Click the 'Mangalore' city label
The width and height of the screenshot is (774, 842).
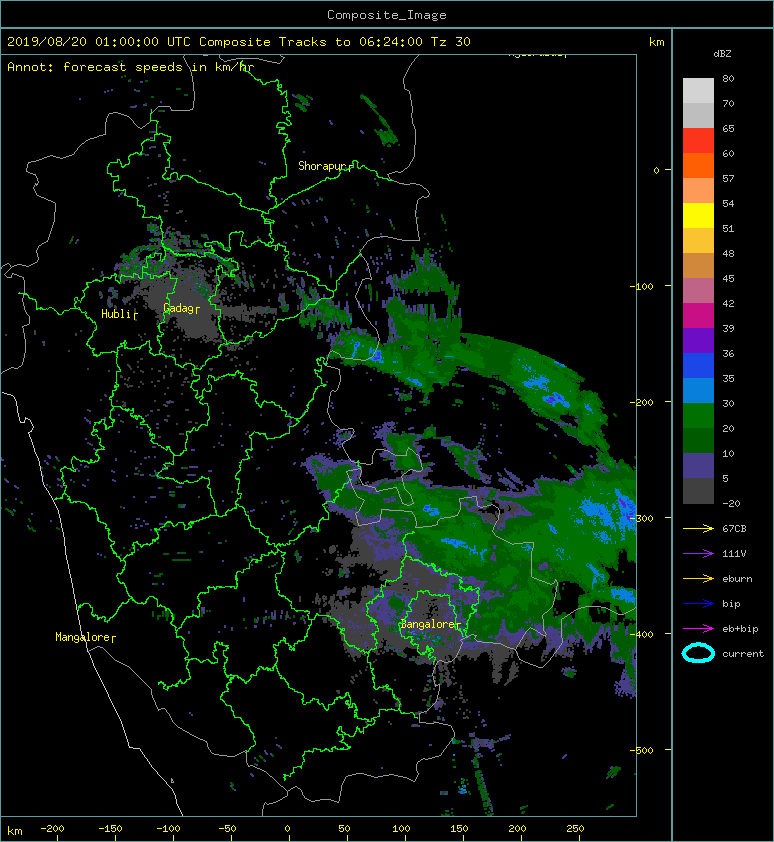tap(82, 637)
